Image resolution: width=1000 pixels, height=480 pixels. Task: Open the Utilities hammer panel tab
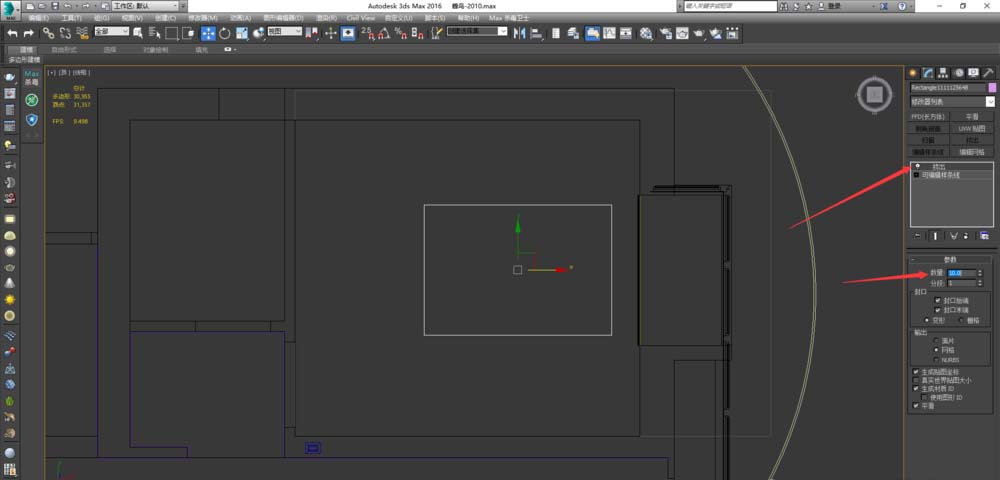tap(988, 73)
